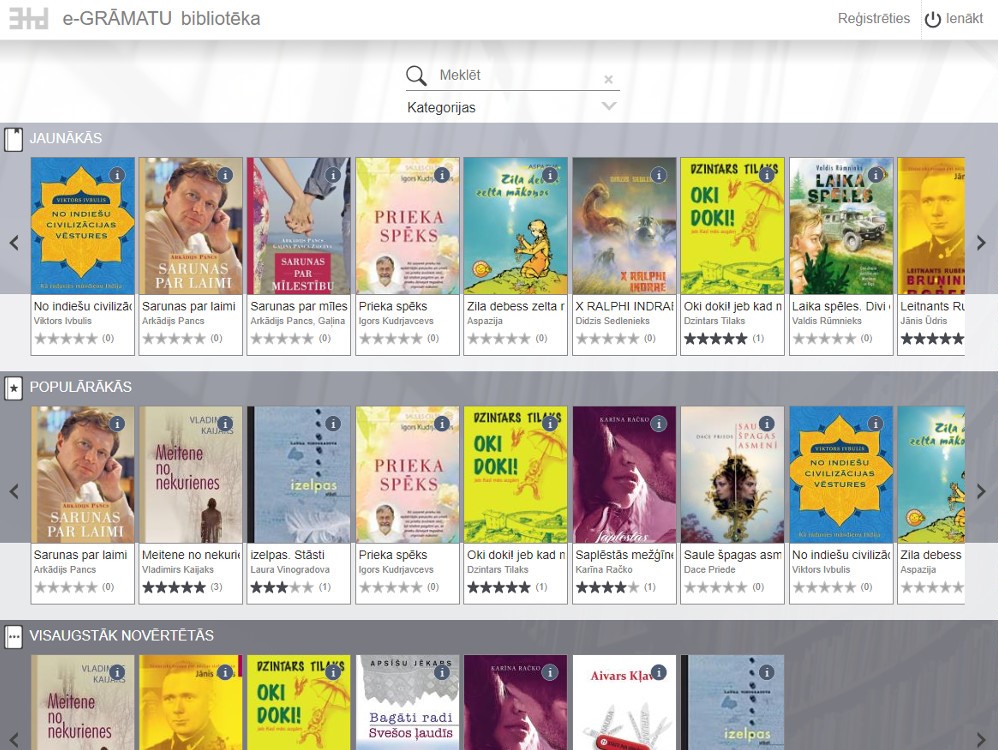Image resolution: width=998 pixels, height=750 pixels.
Task: Show info for Saplēstās mežģīnes in Populārākās
Action: 659,423
